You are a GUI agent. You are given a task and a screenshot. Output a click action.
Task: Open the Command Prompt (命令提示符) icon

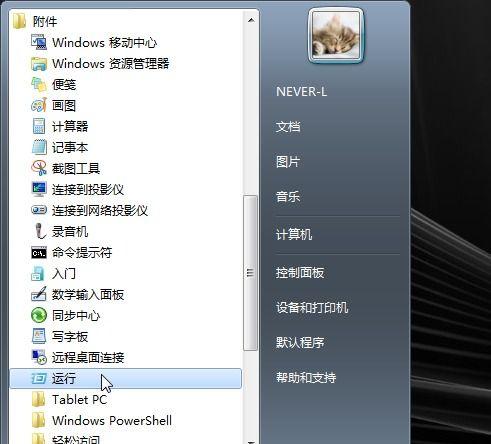coord(39,253)
